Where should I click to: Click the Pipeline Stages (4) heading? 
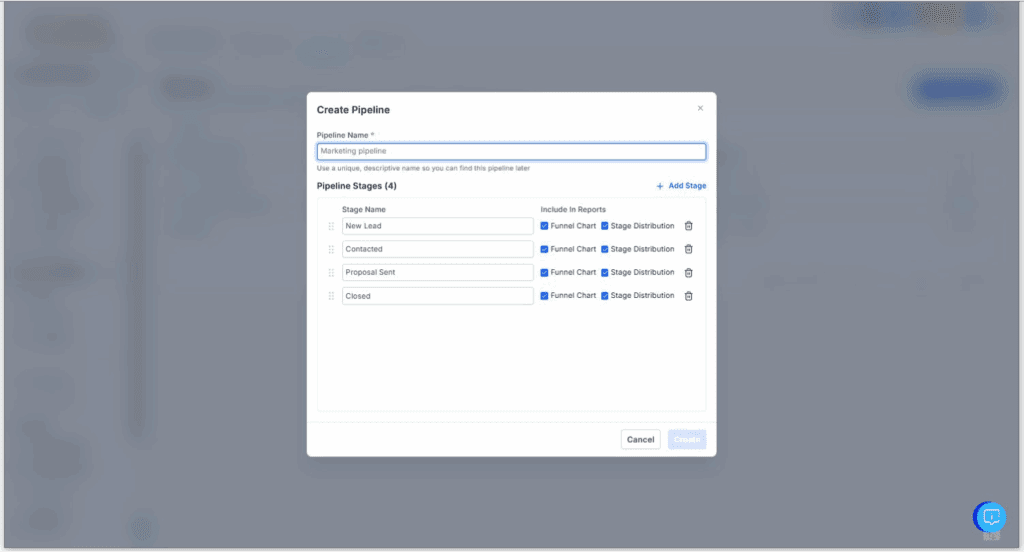point(357,186)
